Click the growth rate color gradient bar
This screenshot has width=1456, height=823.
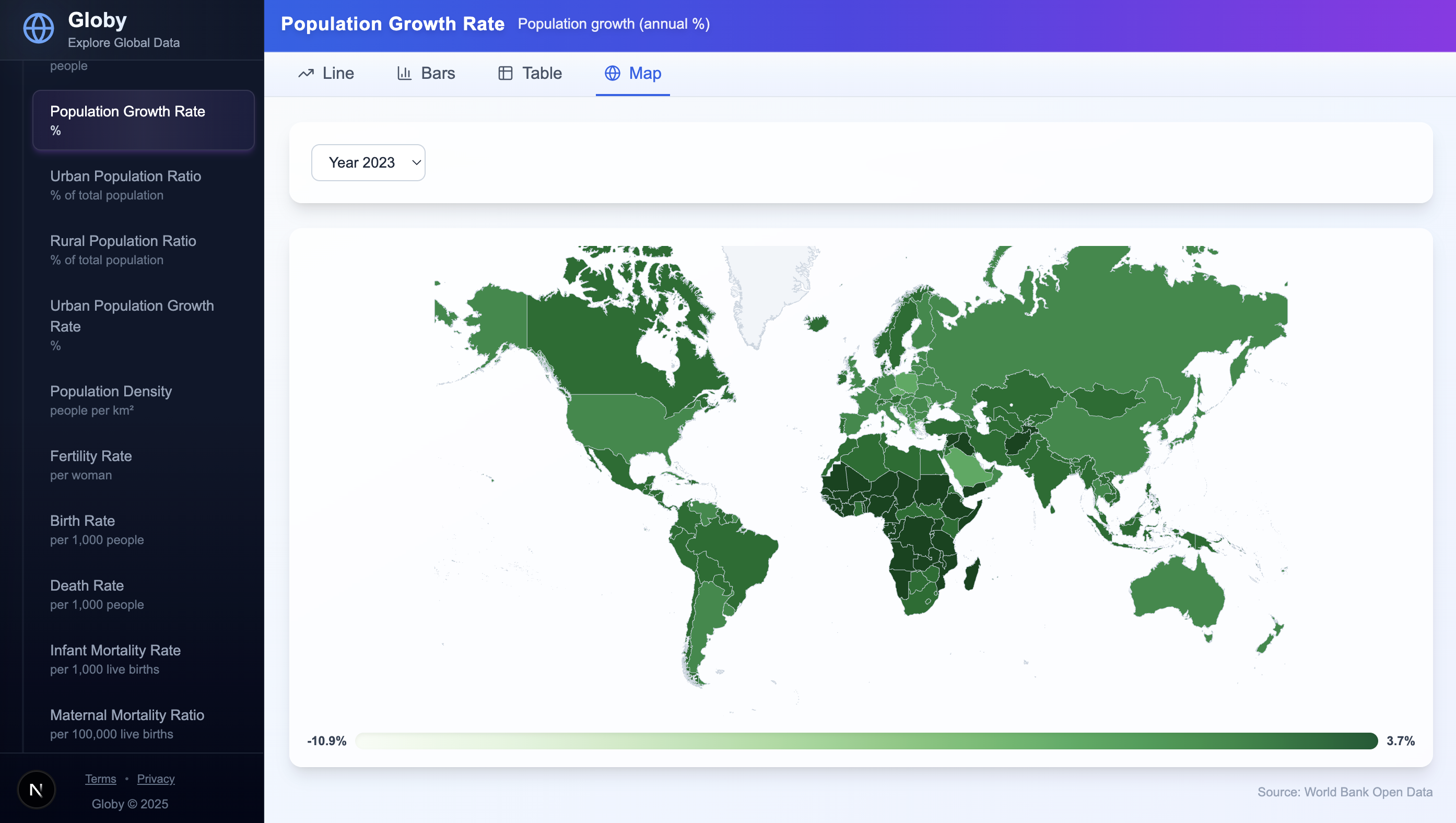click(x=866, y=740)
